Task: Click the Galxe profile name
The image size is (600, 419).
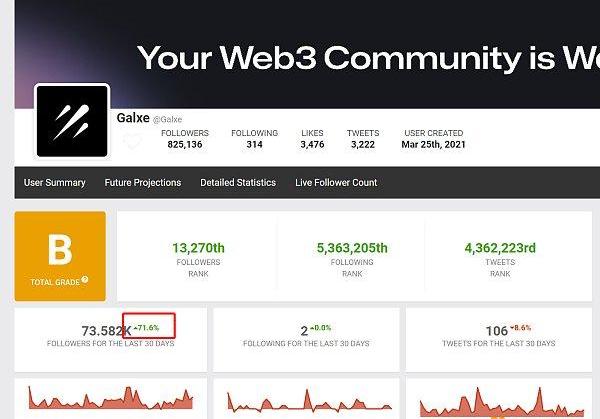Action: click(x=133, y=119)
